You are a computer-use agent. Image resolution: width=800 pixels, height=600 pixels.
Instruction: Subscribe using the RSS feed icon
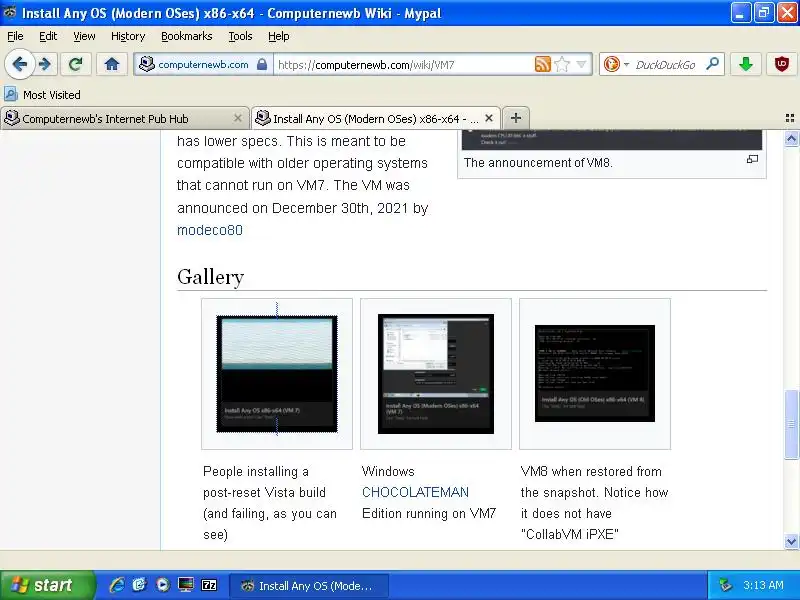tap(542, 64)
